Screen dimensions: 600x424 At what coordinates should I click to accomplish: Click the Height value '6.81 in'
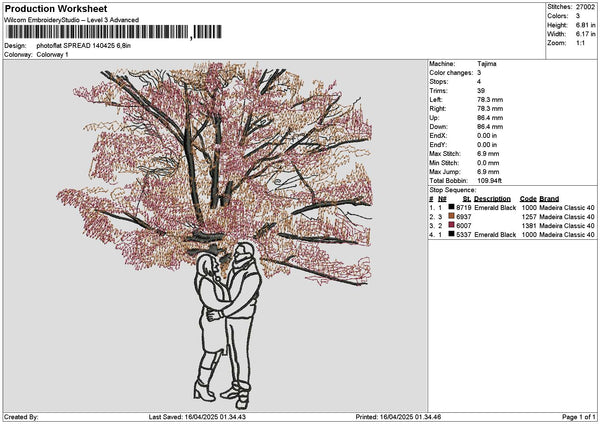(x=585, y=25)
